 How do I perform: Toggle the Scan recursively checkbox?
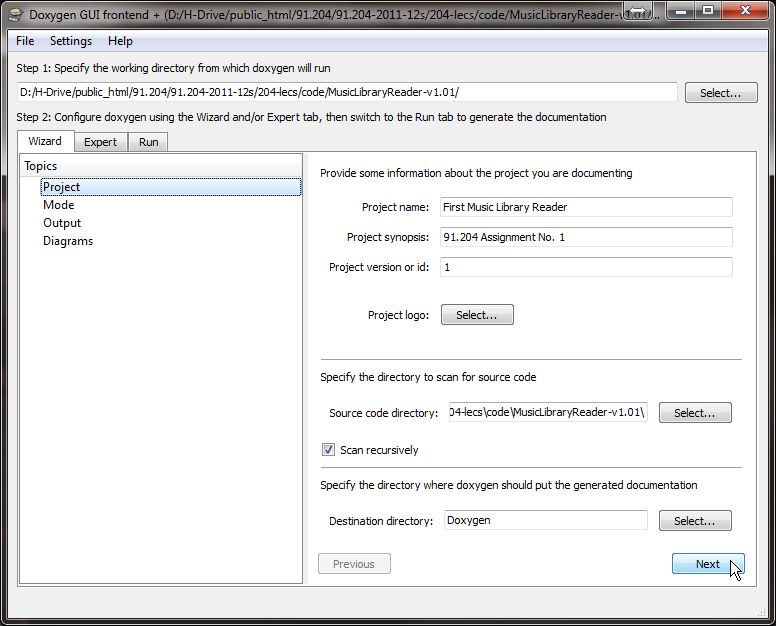[x=328, y=449]
